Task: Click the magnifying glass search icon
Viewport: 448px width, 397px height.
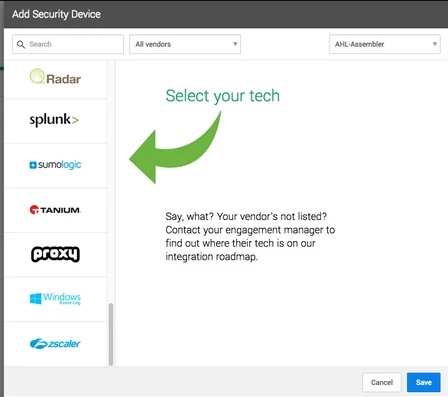Action: [x=21, y=44]
